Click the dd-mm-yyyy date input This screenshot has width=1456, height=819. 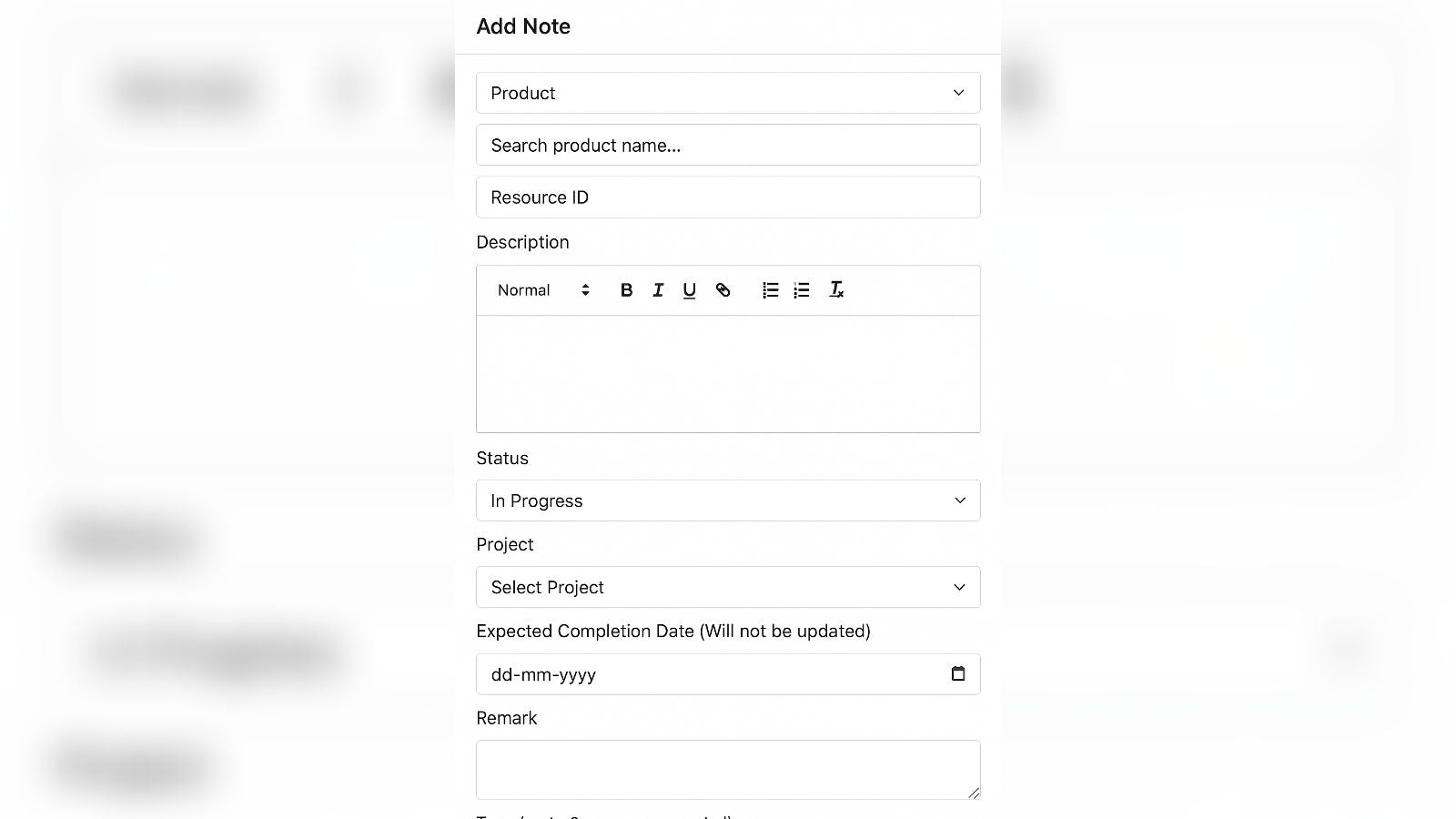(x=710, y=673)
